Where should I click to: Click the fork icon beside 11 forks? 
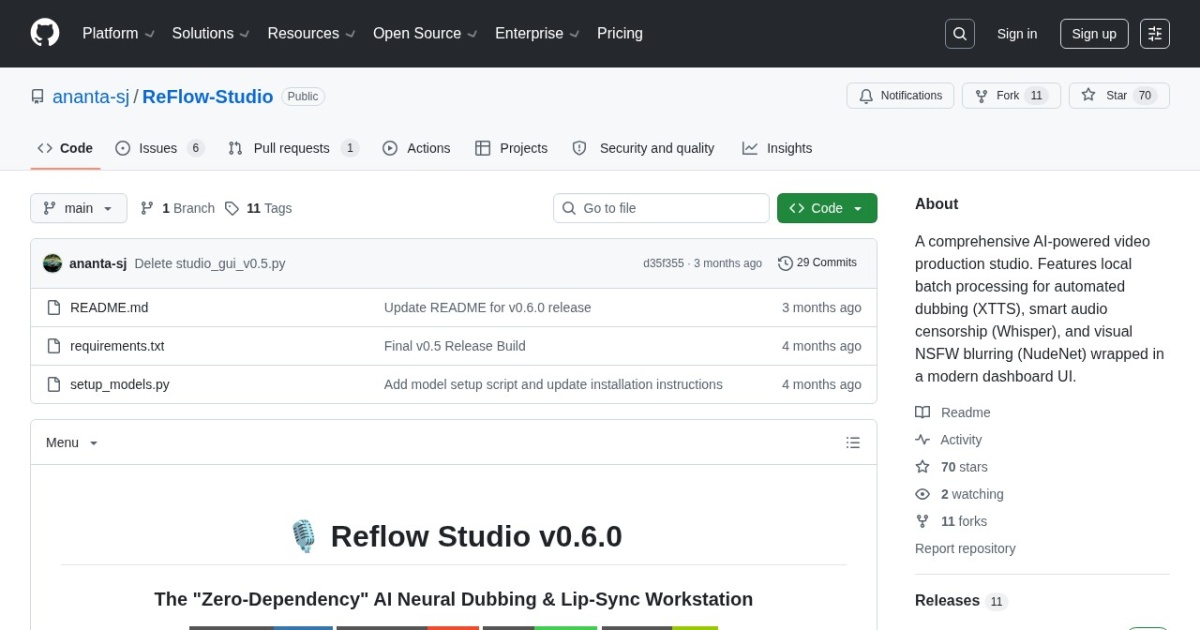click(x=922, y=521)
